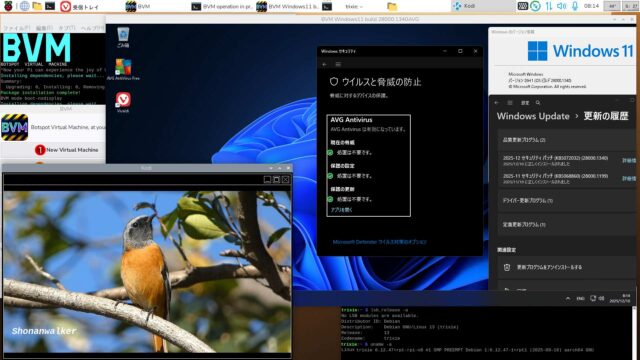Viewport: 640px width, 360px height.
Task: Click the AVG Antivirus heading in Security panel
Action: (351, 120)
